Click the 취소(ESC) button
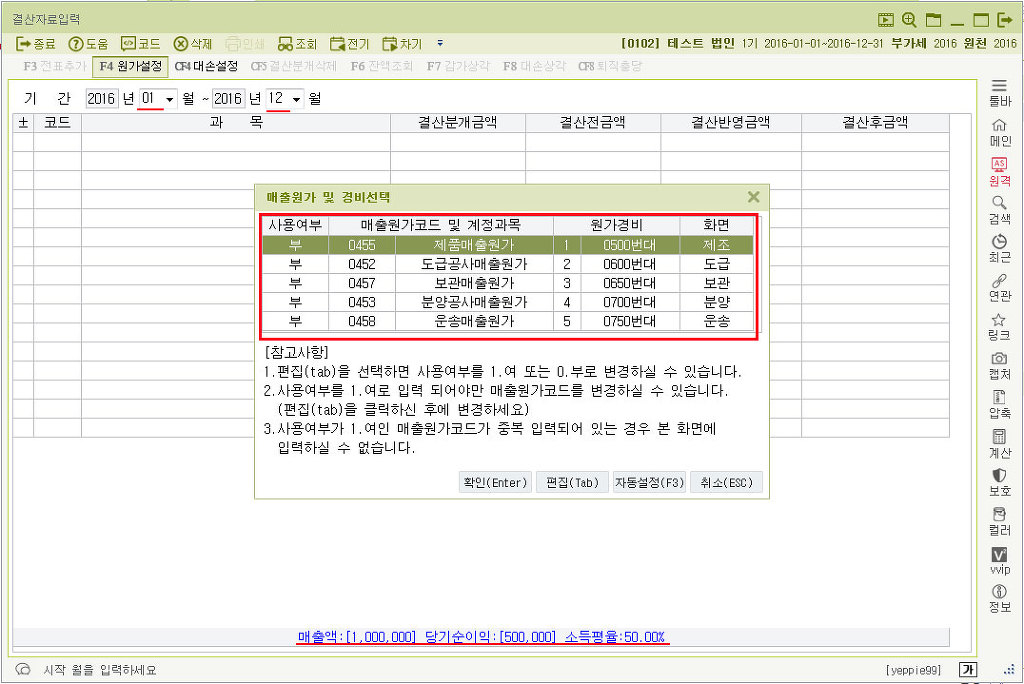The width and height of the screenshot is (1024, 684). [726, 483]
